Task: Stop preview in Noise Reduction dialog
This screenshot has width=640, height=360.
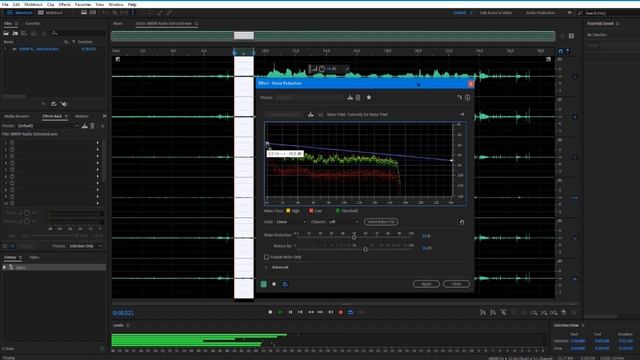Action: [x=274, y=284]
